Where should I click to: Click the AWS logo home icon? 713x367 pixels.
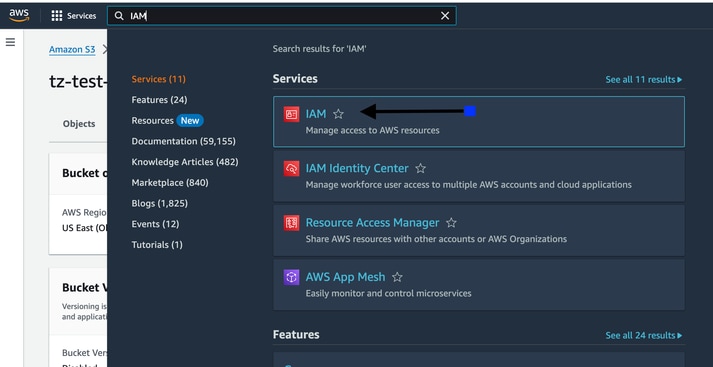tap(19, 15)
